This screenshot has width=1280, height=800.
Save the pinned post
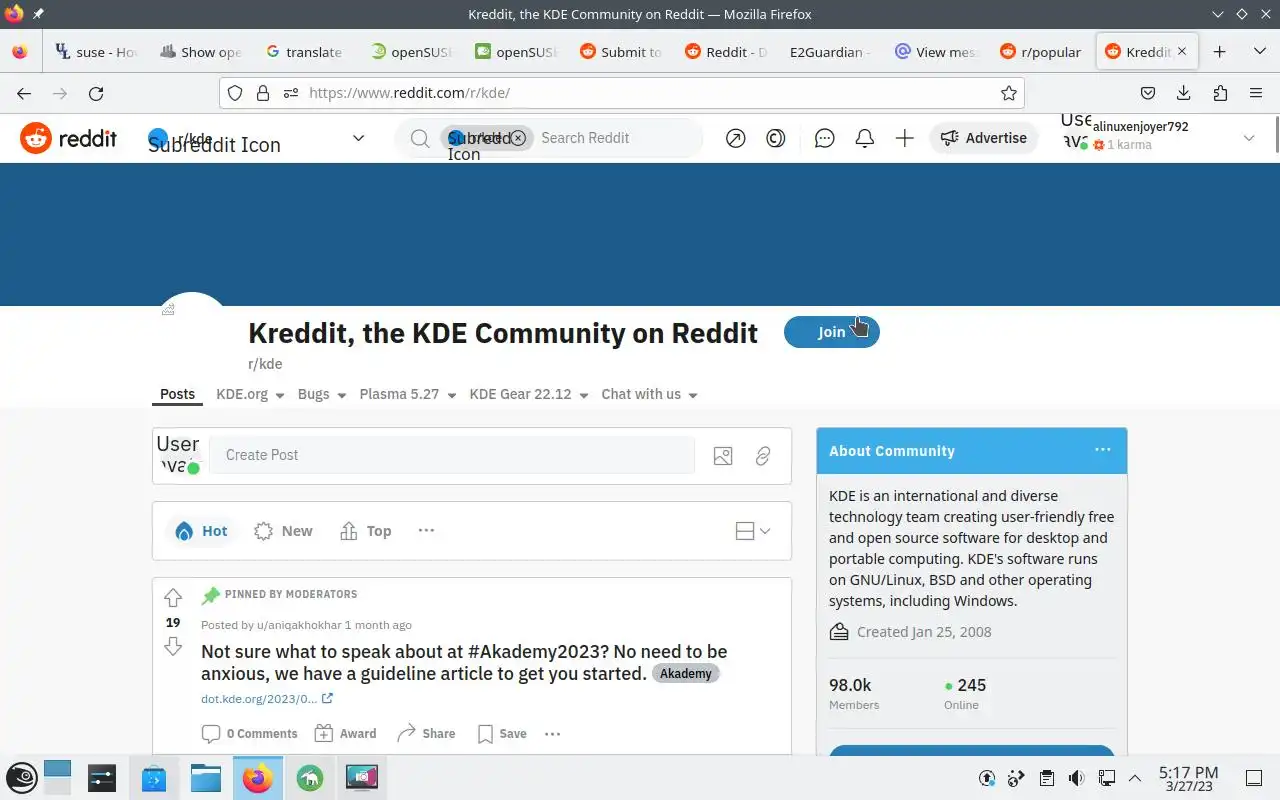502,734
